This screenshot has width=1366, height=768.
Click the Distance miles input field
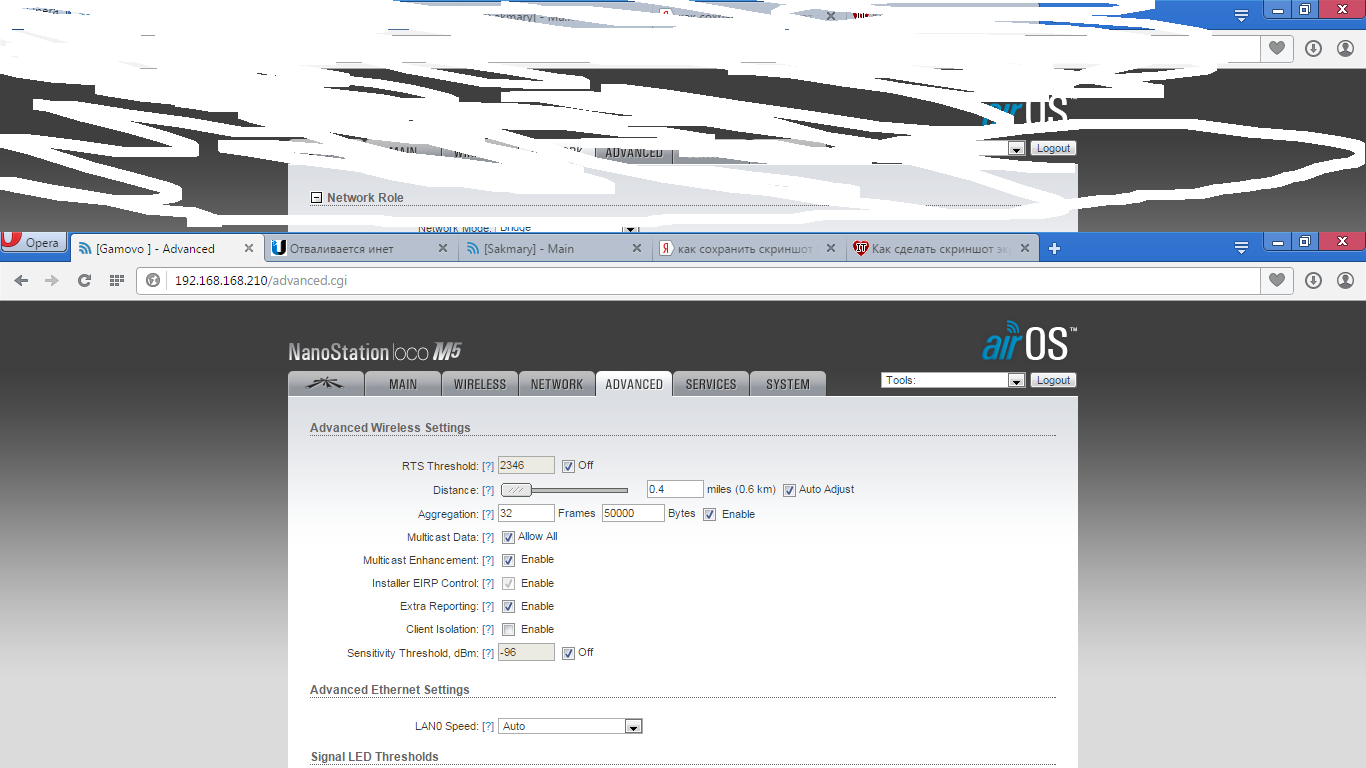[675, 489]
